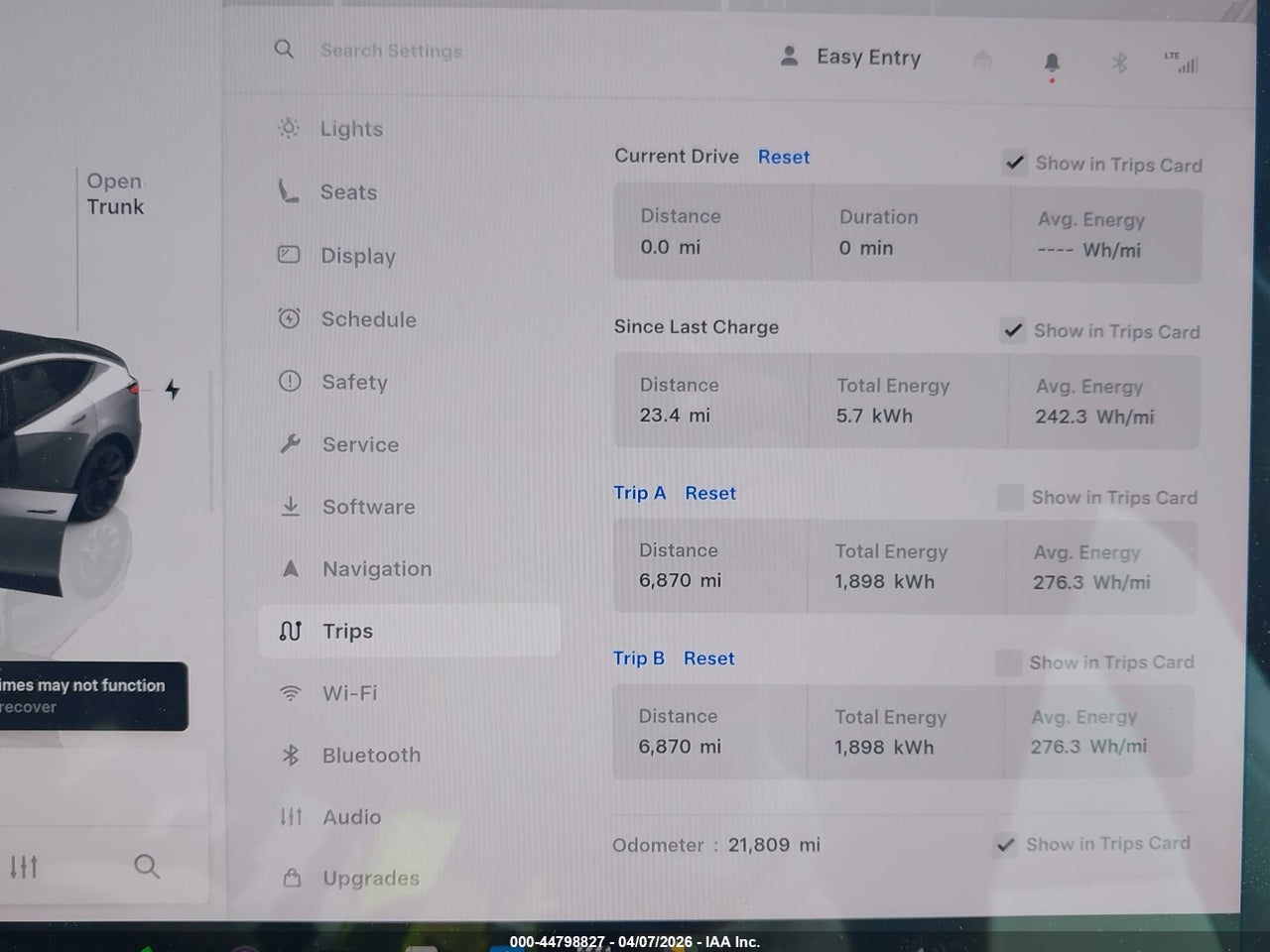Viewport: 1270px width, 952px height.
Task: Click the Software download icon
Action: [x=291, y=507]
